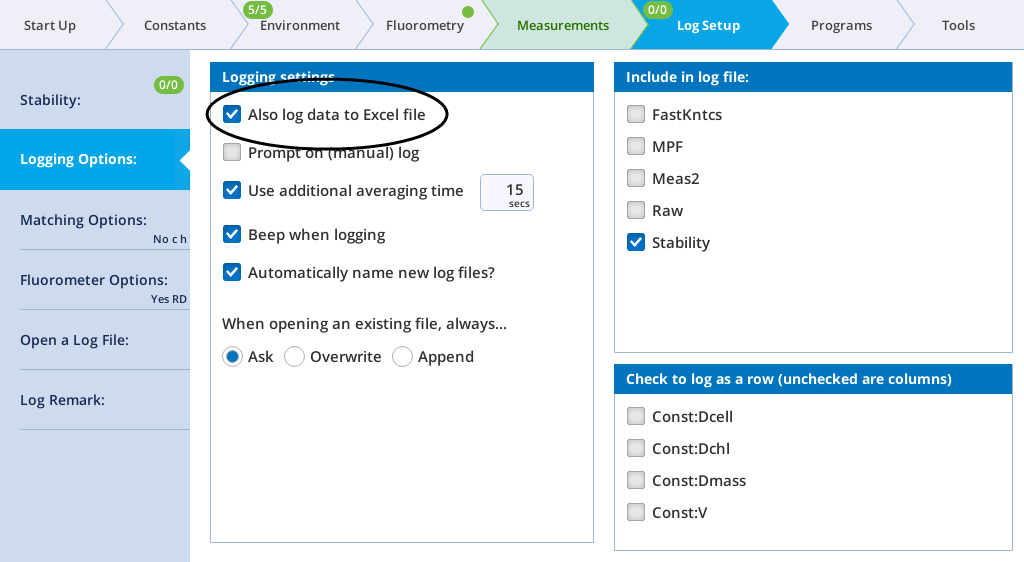This screenshot has width=1024, height=562.
Task: Uncheck Stability in log file list
Action: tap(635, 242)
